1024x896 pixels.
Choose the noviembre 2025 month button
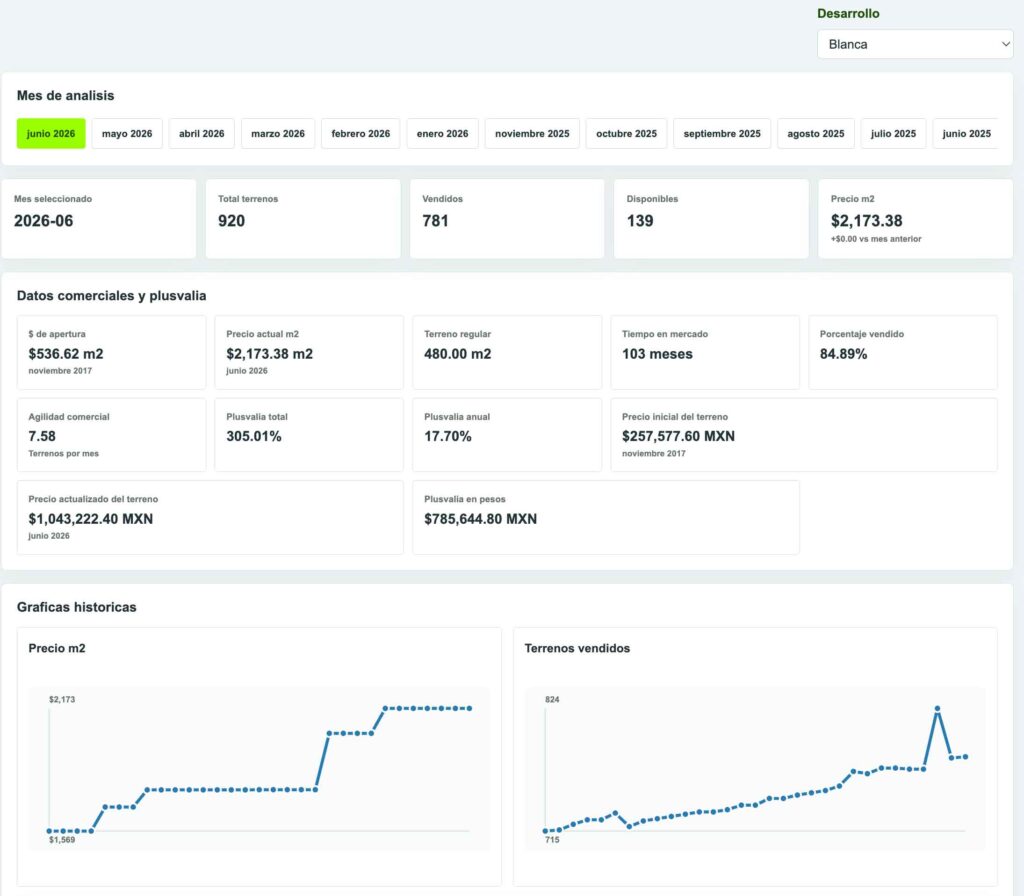[x=532, y=133]
